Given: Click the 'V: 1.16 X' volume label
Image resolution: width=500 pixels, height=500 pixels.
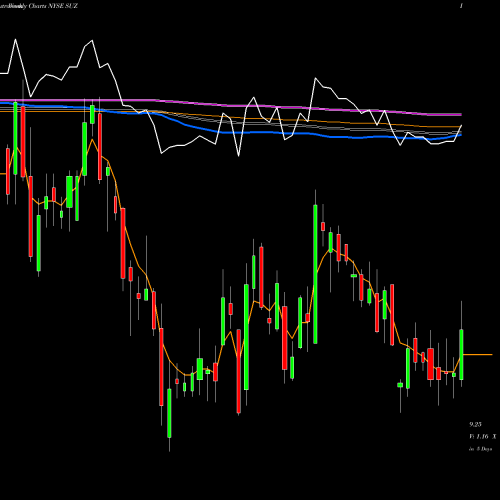Looking at the screenshot, I should (482, 436).
